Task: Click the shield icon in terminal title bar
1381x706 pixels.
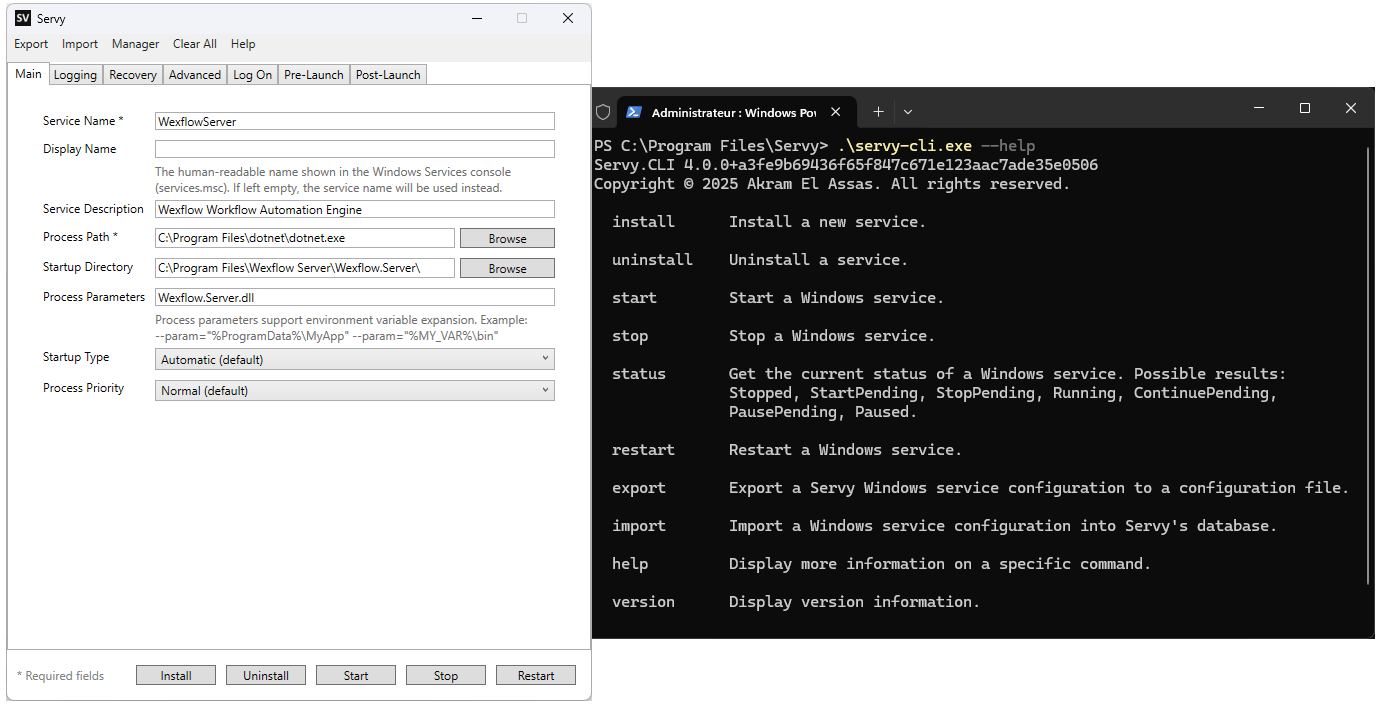Action: (x=603, y=112)
